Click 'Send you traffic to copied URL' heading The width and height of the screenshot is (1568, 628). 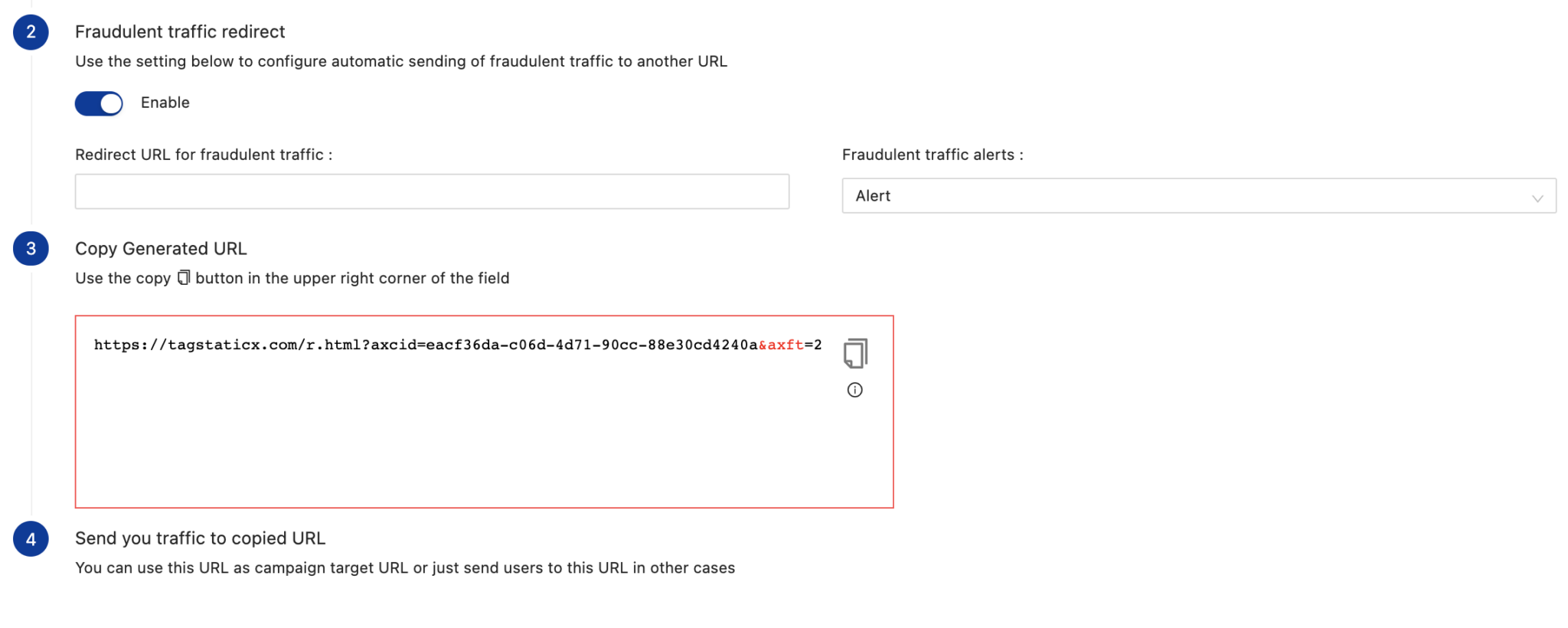pyautogui.click(x=200, y=538)
